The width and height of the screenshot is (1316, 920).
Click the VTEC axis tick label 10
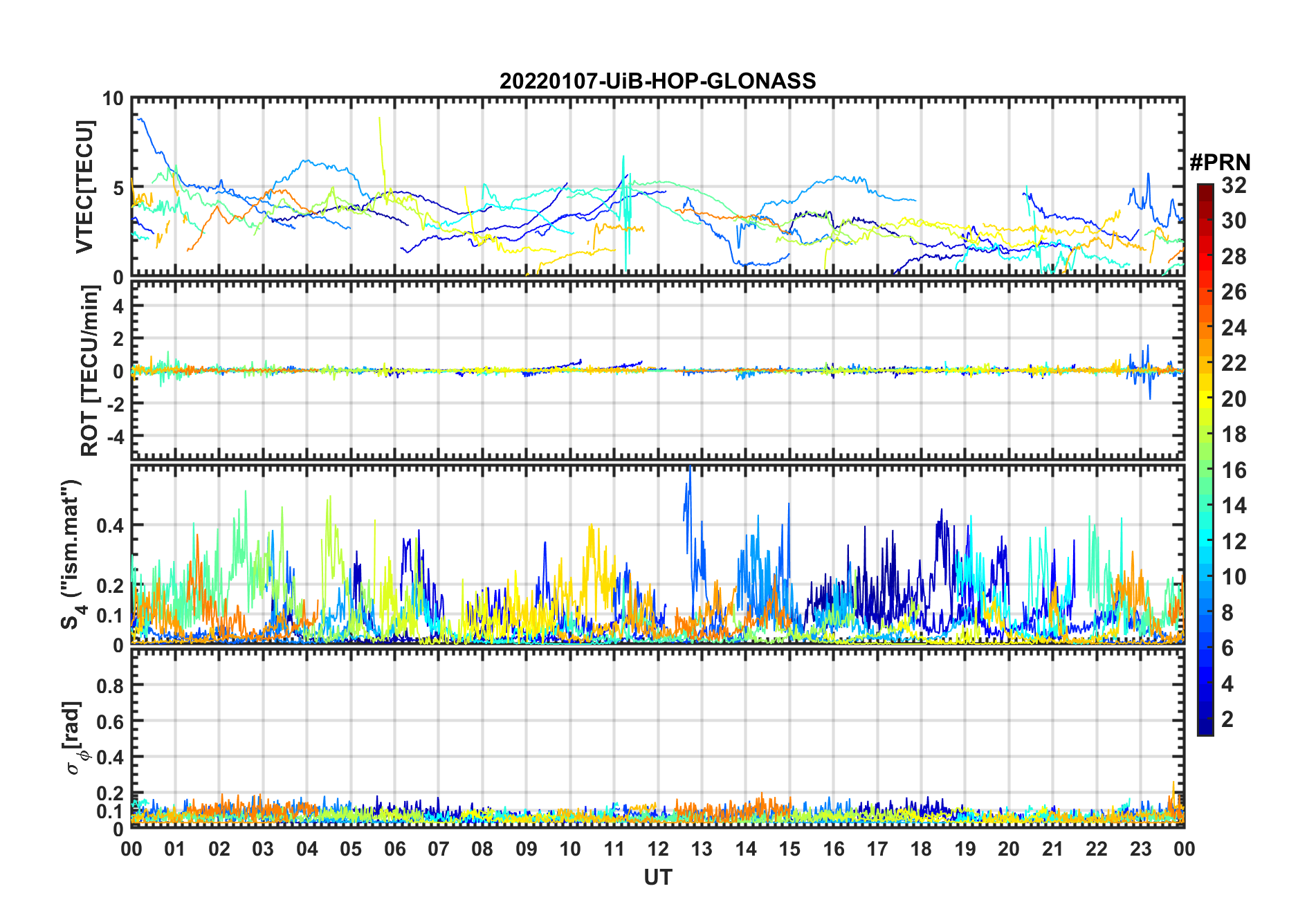tap(113, 99)
